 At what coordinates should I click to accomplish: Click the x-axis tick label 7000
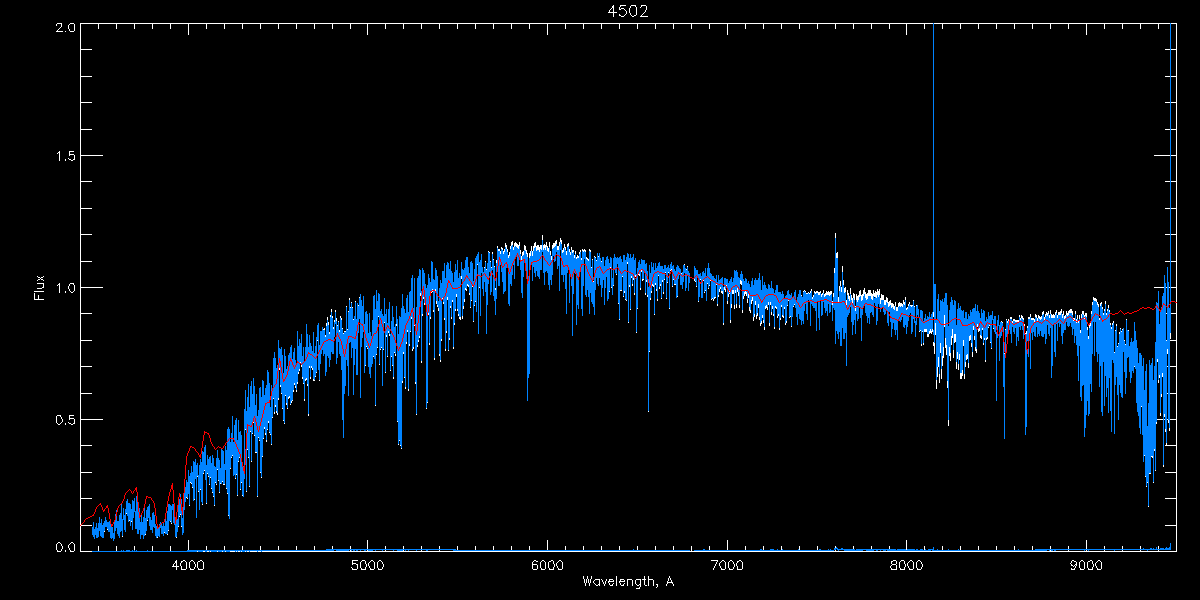click(x=726, y=567)
